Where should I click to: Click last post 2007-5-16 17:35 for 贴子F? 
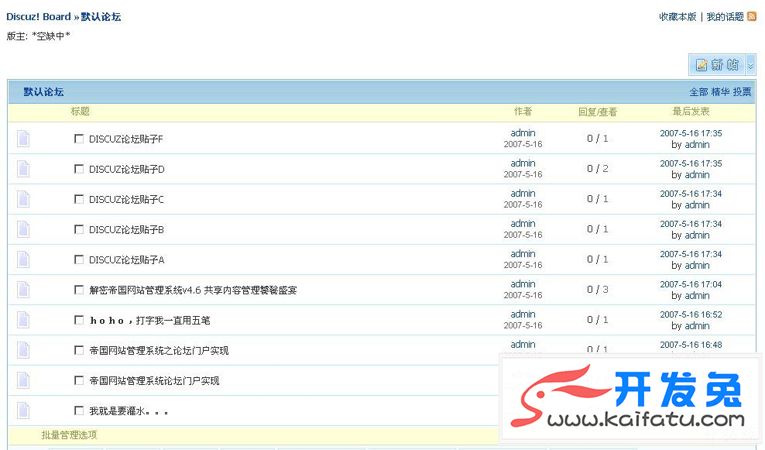click(691, 133)
